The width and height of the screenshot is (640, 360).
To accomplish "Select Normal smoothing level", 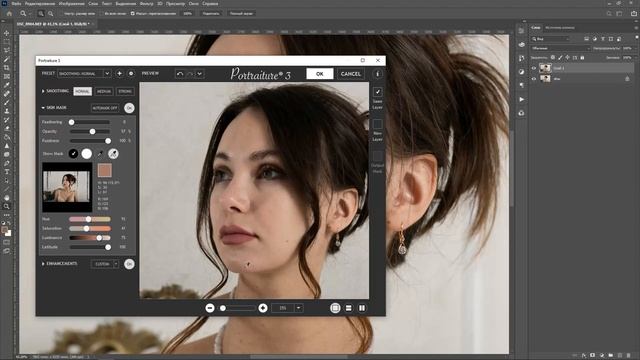I will point(82,91).
